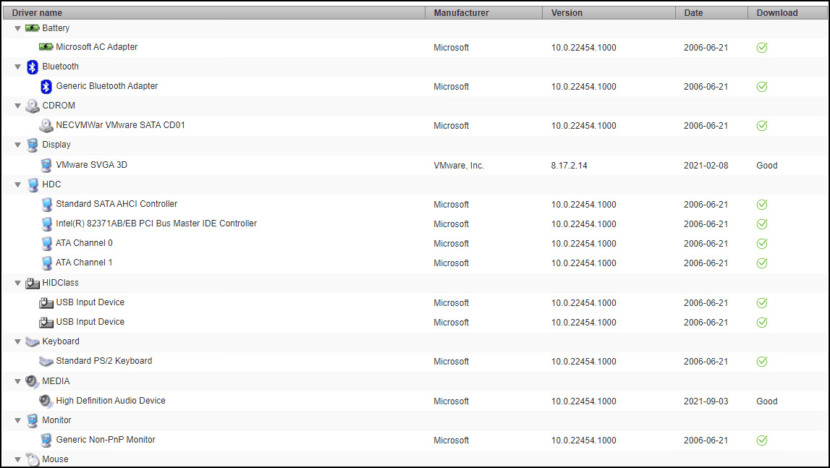
Task: Click the Display category monitor icon
Action: click(32, 145)
